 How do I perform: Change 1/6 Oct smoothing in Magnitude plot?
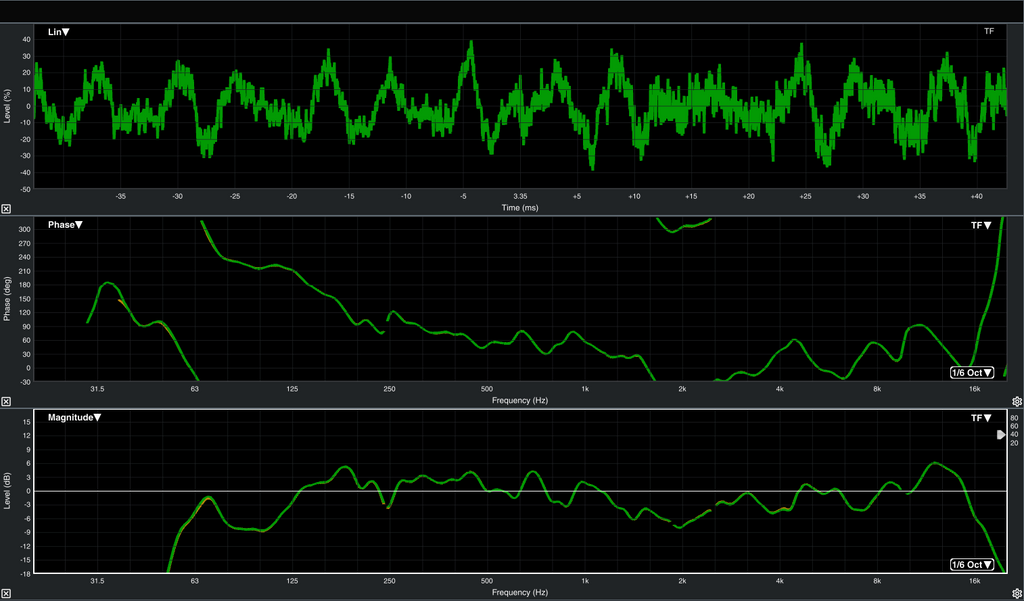click(971, 565)
